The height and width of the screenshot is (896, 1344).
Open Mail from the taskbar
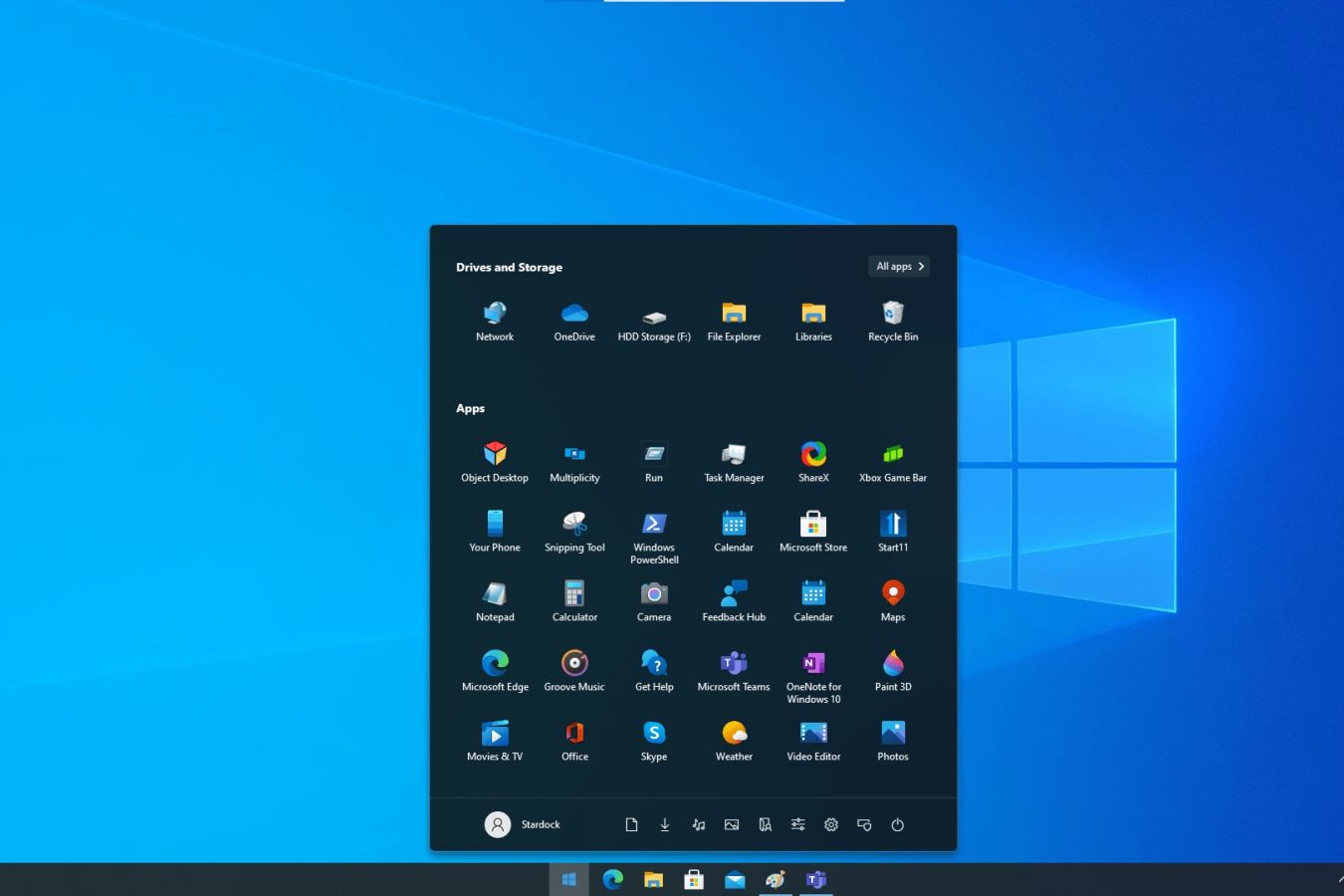click(x=735, y=879)
